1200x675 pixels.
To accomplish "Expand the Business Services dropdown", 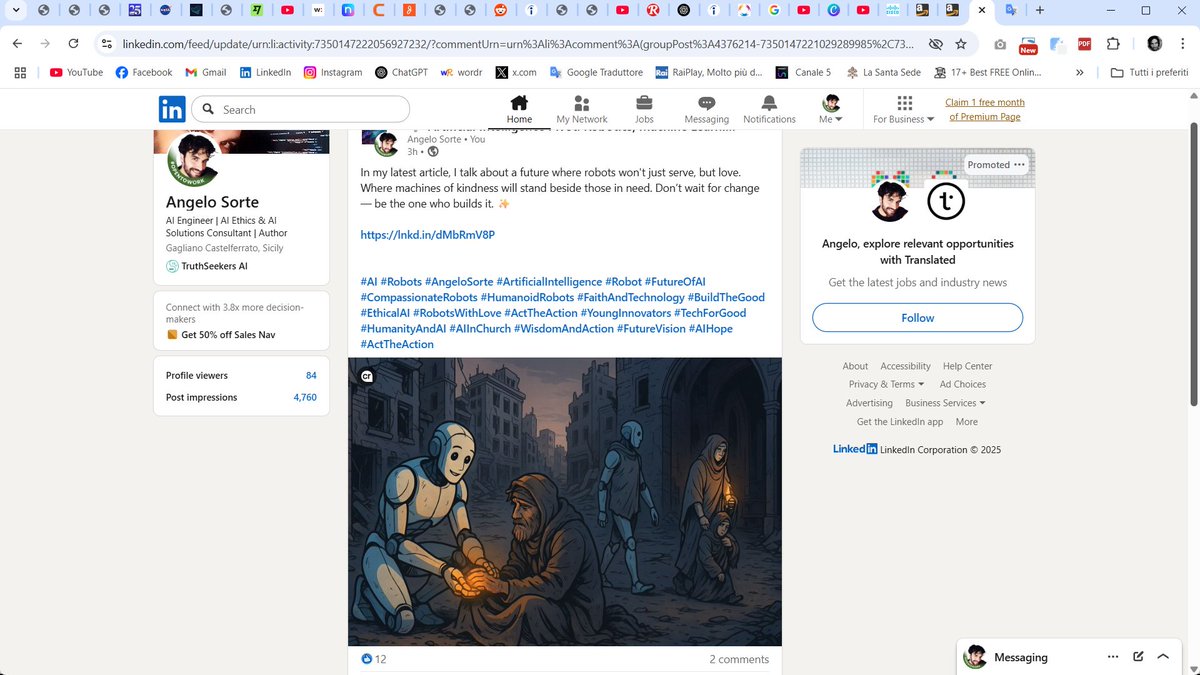I will 945,403.
